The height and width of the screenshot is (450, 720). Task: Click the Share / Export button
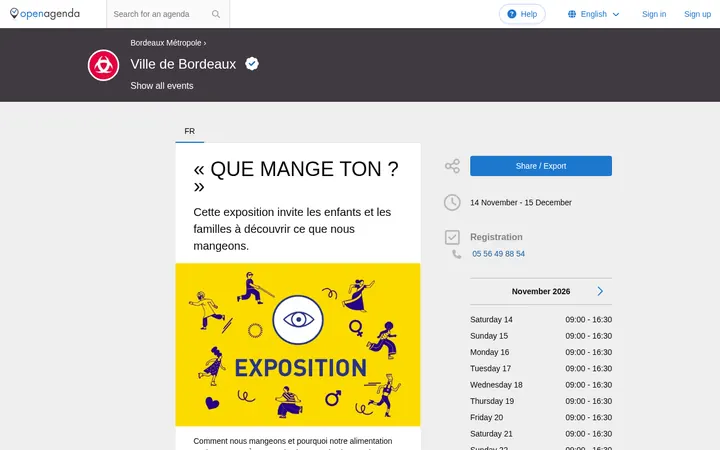pos(541,166)
